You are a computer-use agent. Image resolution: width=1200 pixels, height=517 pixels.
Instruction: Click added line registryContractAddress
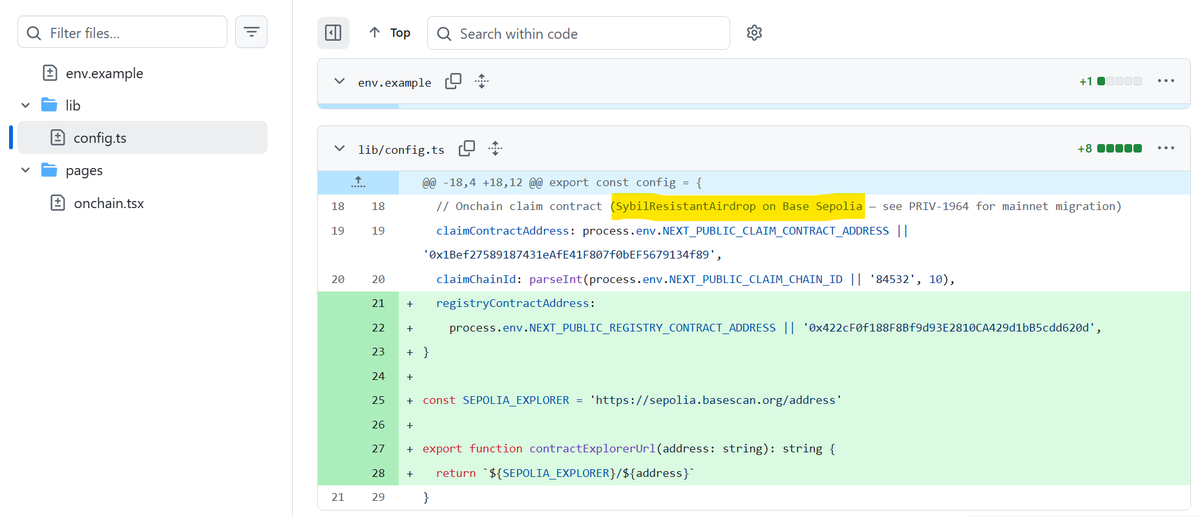point(515,303)
